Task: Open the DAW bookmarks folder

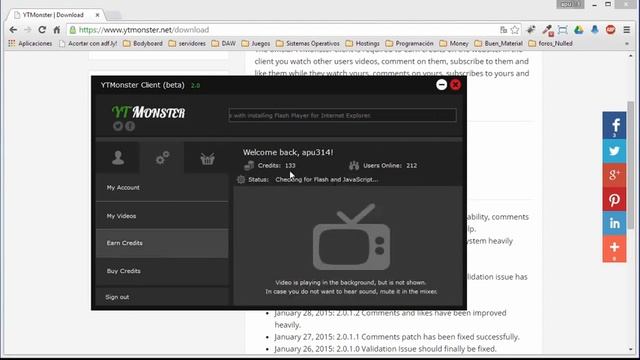Action: (x=224, y=43)
